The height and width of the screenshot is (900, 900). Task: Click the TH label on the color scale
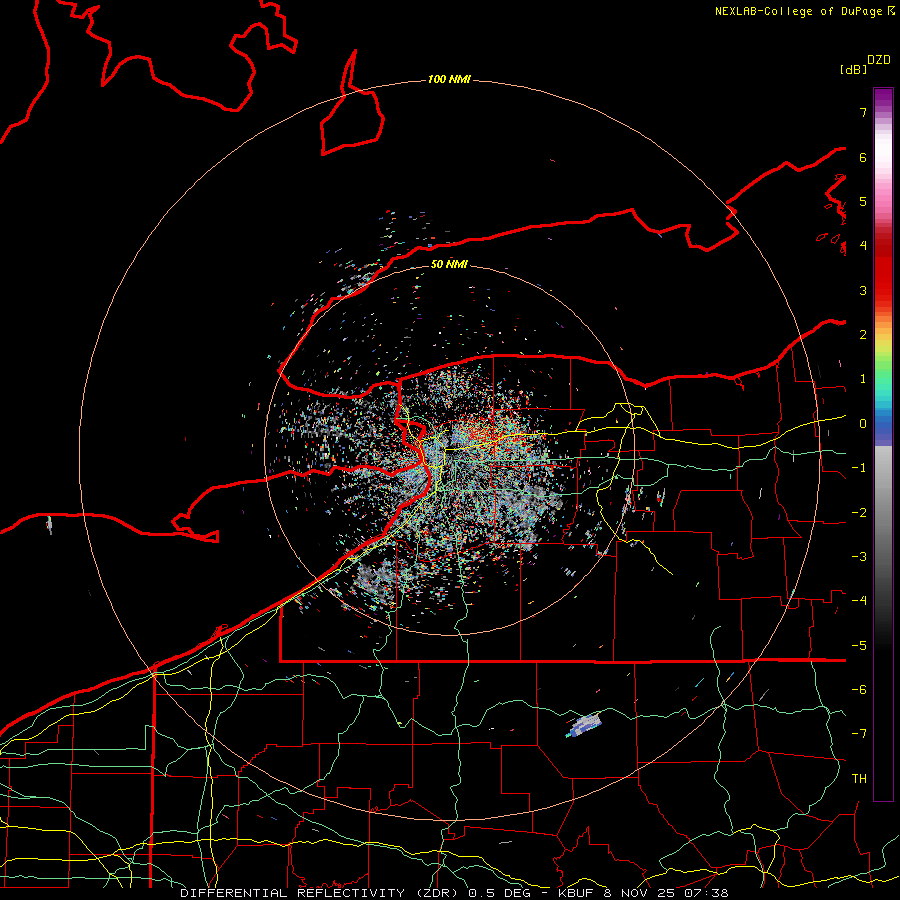859,779
